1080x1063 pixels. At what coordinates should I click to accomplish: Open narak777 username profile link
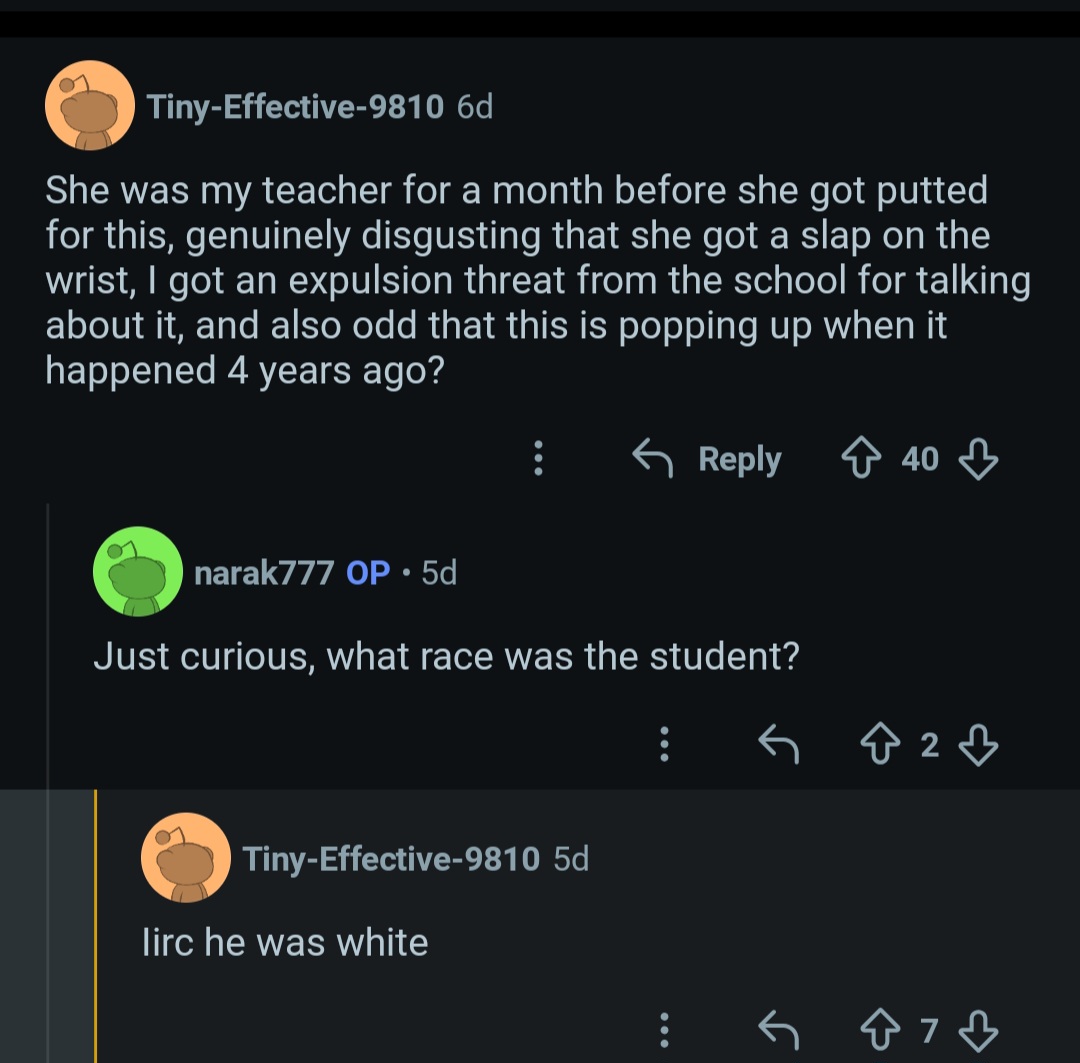[x=264, y=573]
